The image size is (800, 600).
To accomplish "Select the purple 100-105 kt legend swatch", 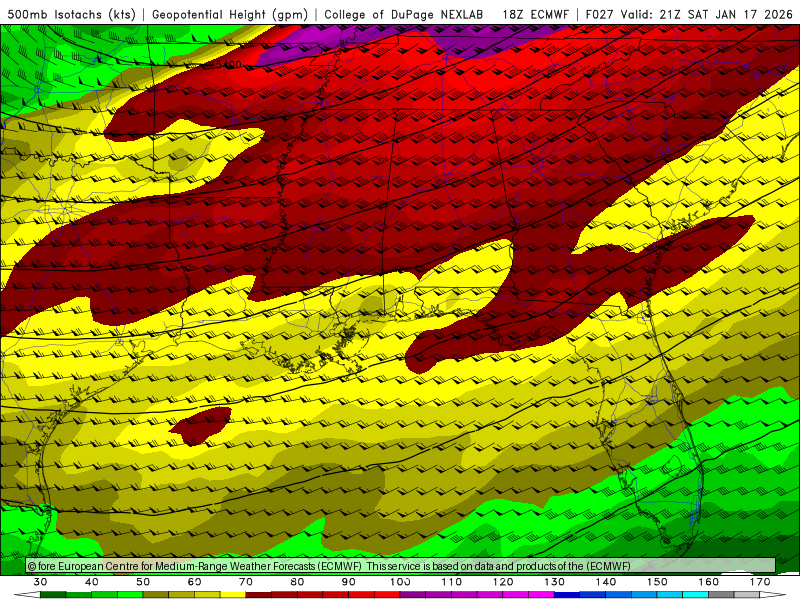I will click(x=413, y=595).
